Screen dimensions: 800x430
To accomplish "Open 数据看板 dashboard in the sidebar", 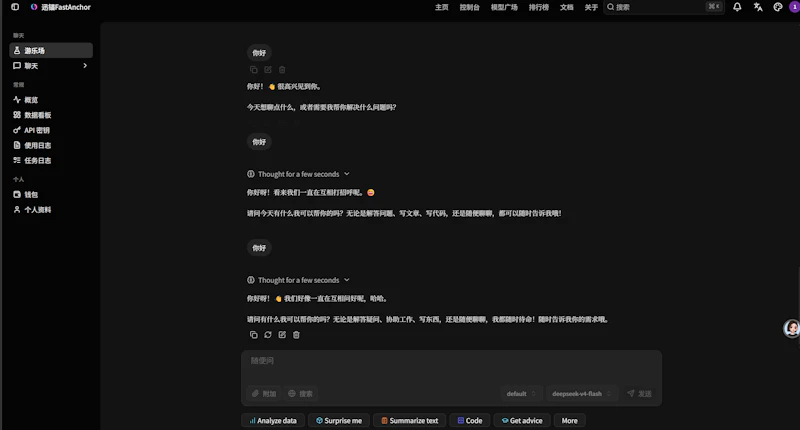I will point(51,115).
